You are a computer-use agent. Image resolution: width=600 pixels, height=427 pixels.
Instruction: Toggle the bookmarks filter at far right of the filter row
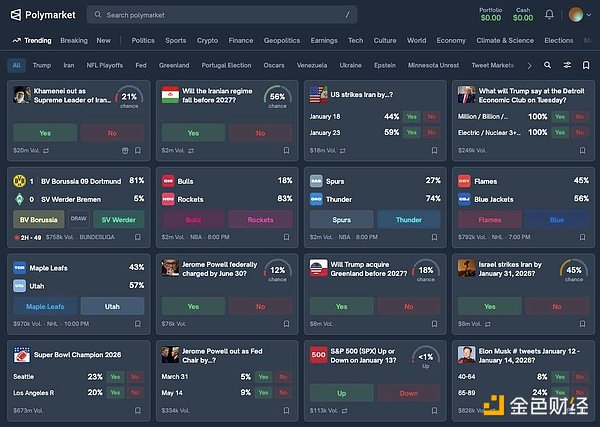[x=586, y=65]
